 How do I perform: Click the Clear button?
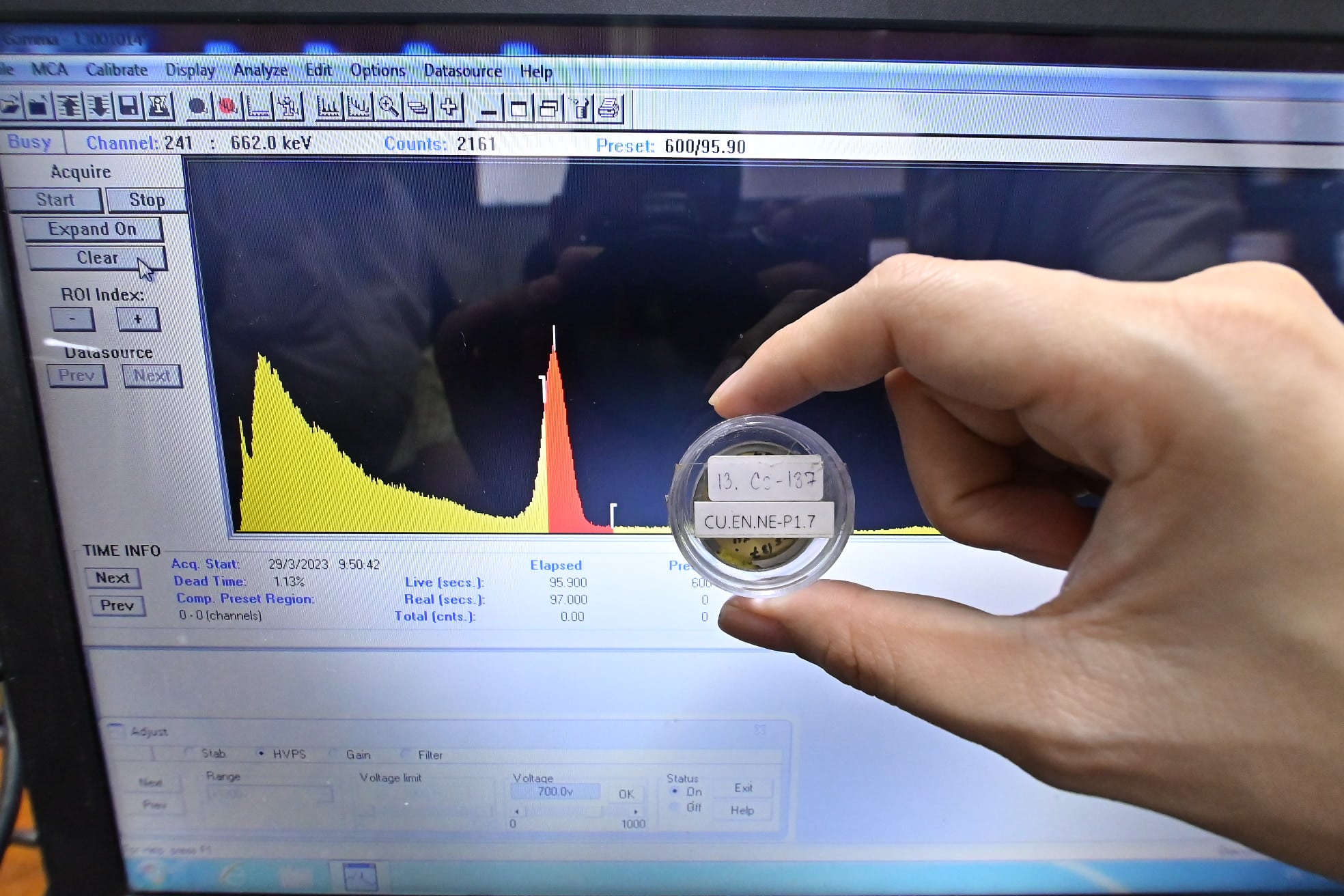coord(96,258)
